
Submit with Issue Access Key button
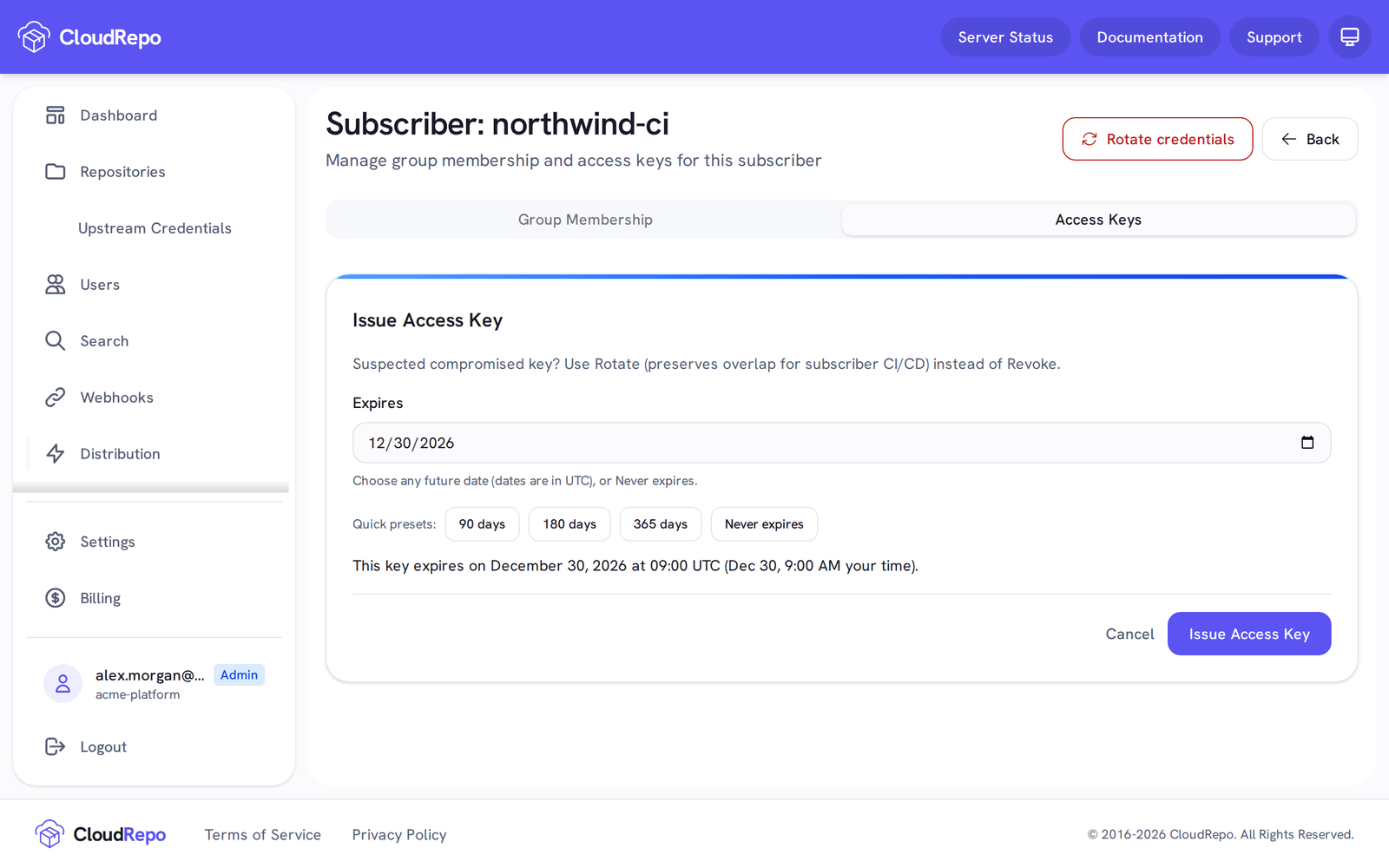pyautogui.click(x=1249, y=634)
